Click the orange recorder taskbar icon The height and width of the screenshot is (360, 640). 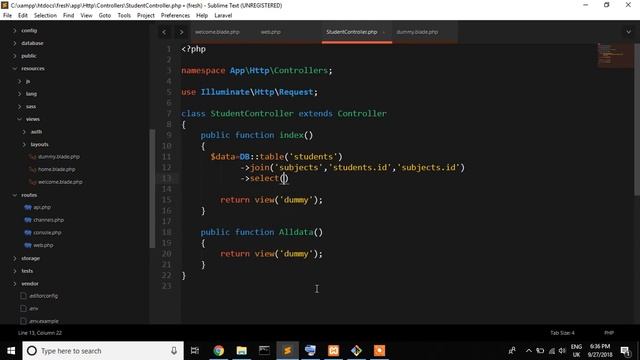379,351
